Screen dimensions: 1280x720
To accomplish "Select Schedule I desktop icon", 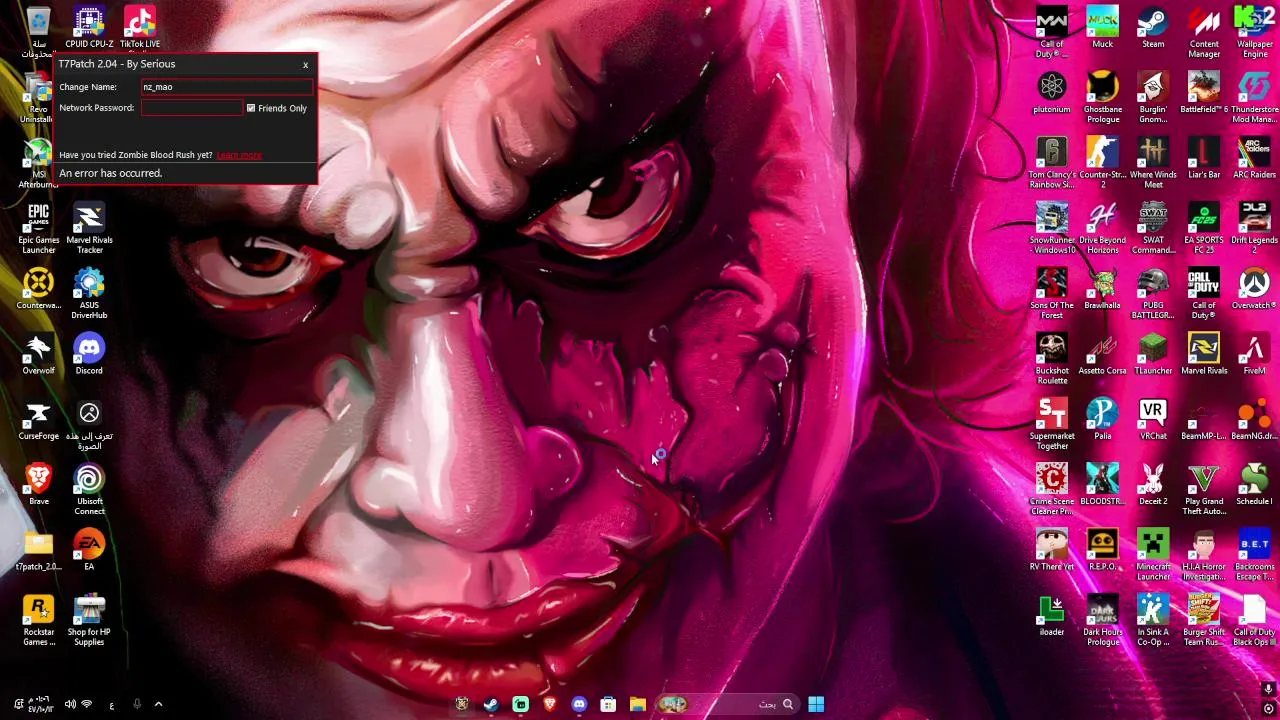I will click(x=1255, y=485).
